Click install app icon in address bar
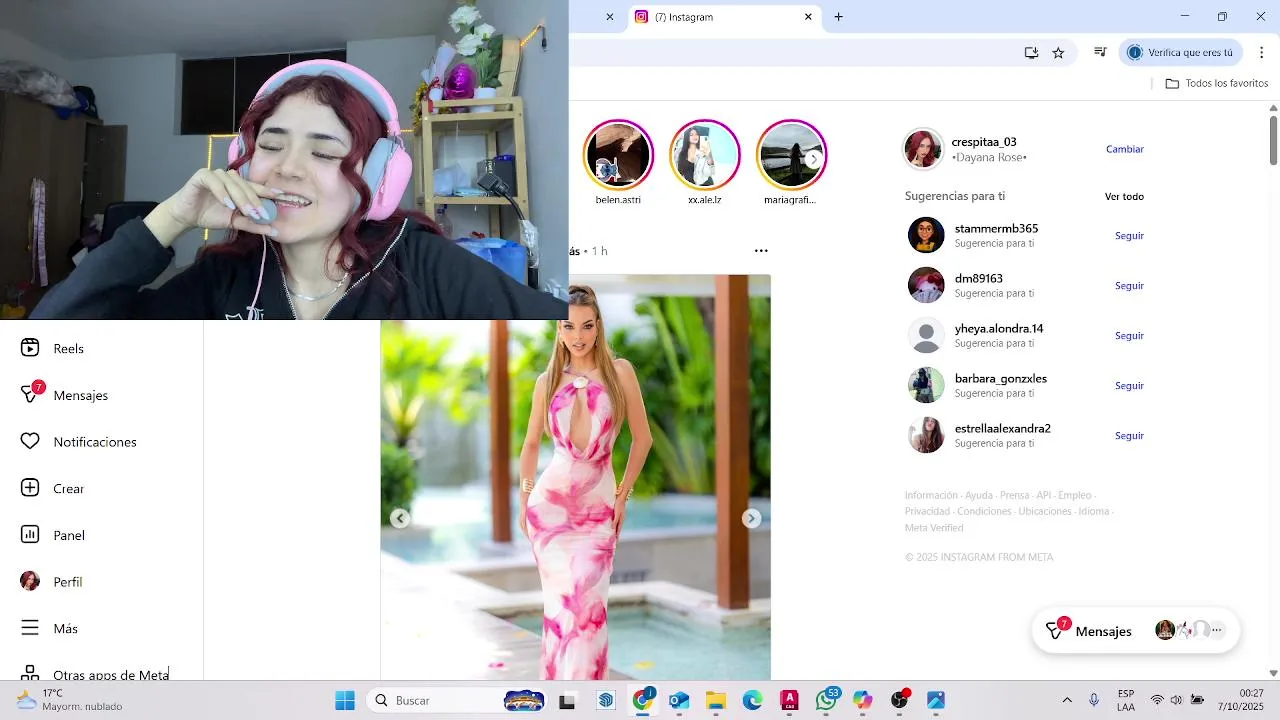1280x720 pixels. (1031, 53)
